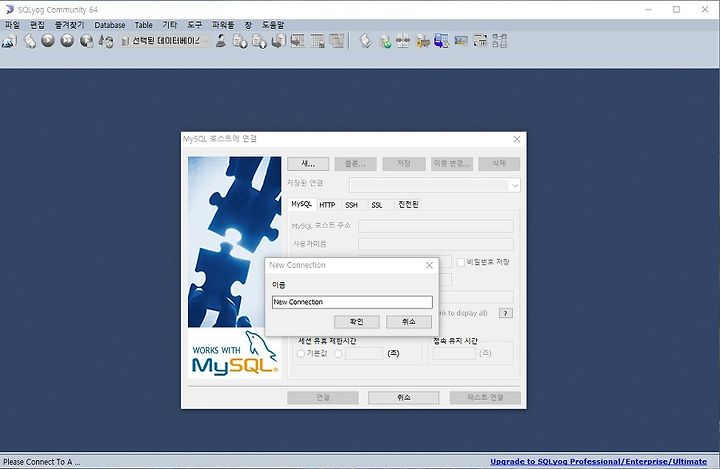Switch to the SSH tab
720x469 pixels.
[x=352, y=205]
